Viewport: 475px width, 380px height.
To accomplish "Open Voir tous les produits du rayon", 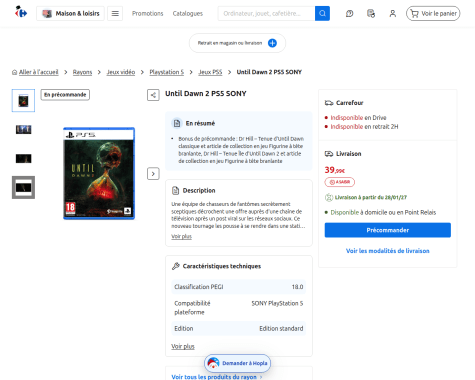I will tap(217, 377).
